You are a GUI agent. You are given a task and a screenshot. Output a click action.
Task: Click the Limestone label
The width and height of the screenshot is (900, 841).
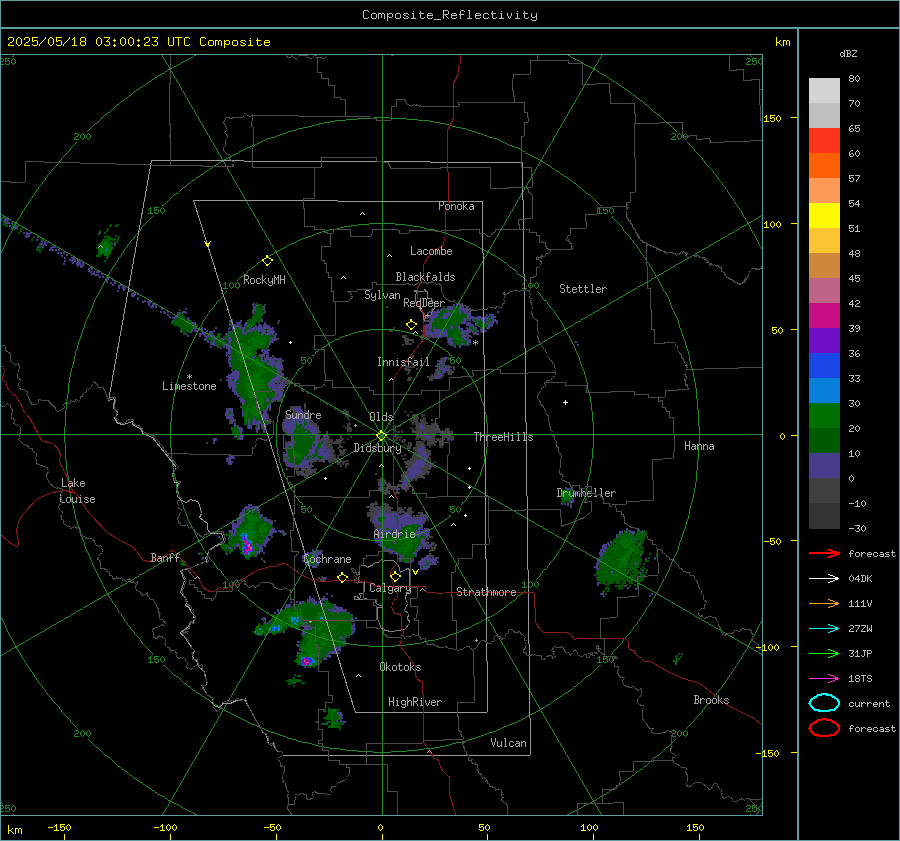click(x=189, y=386)
